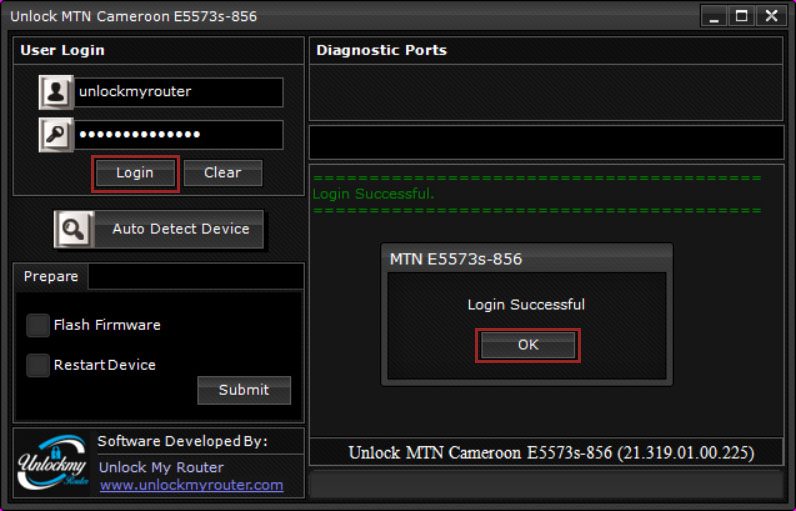Click the user profile icon beside username
796x511 pixels.
click(x=55, y=92)
